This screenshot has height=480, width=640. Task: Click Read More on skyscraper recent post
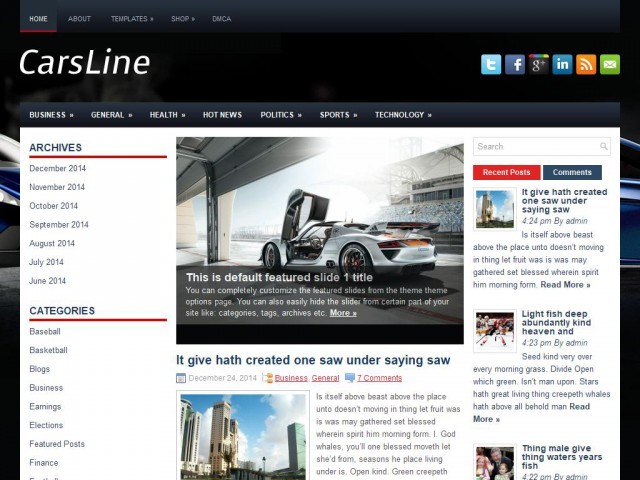pos(565,285)
